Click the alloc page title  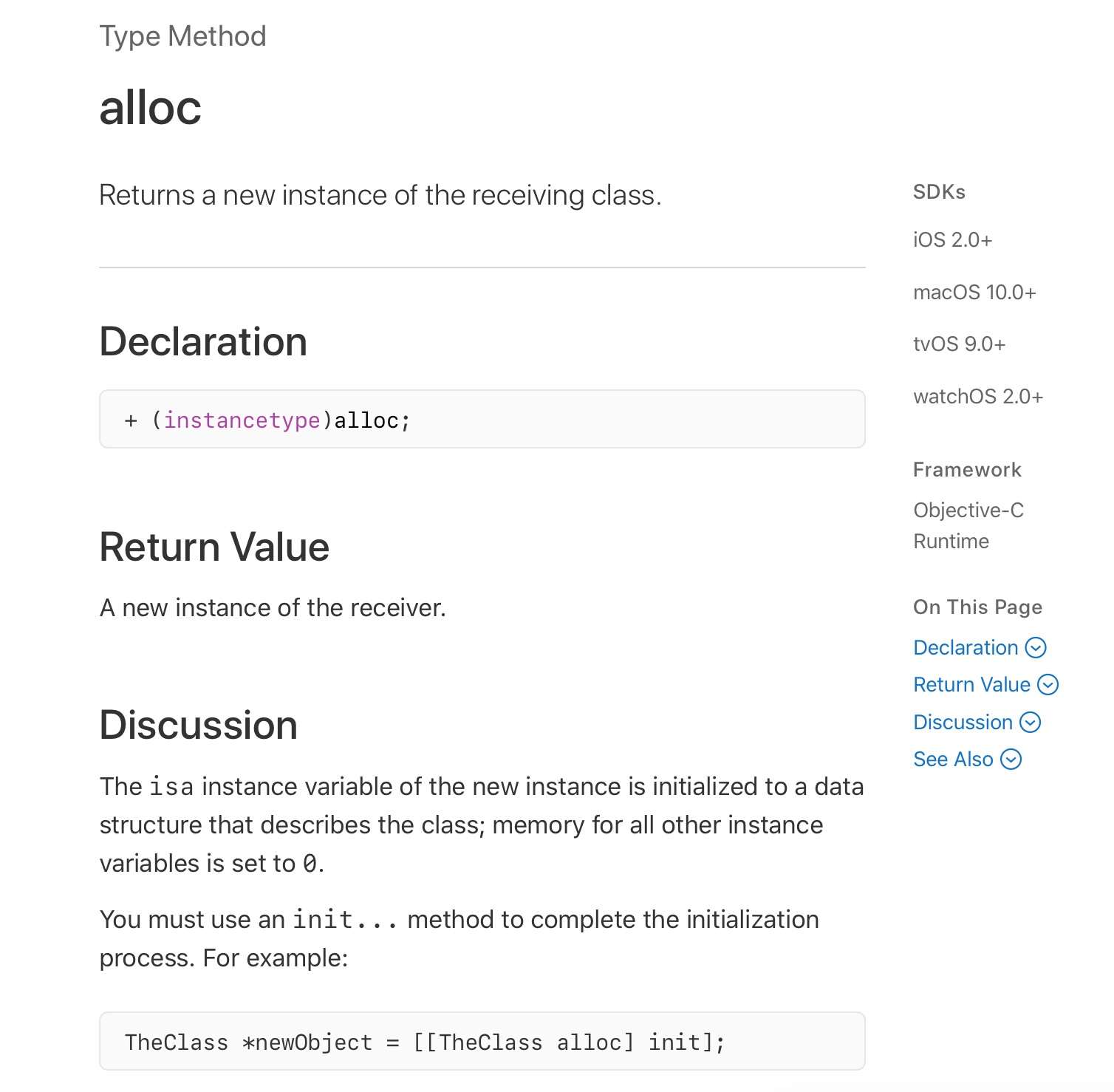(x=151, y=108)
